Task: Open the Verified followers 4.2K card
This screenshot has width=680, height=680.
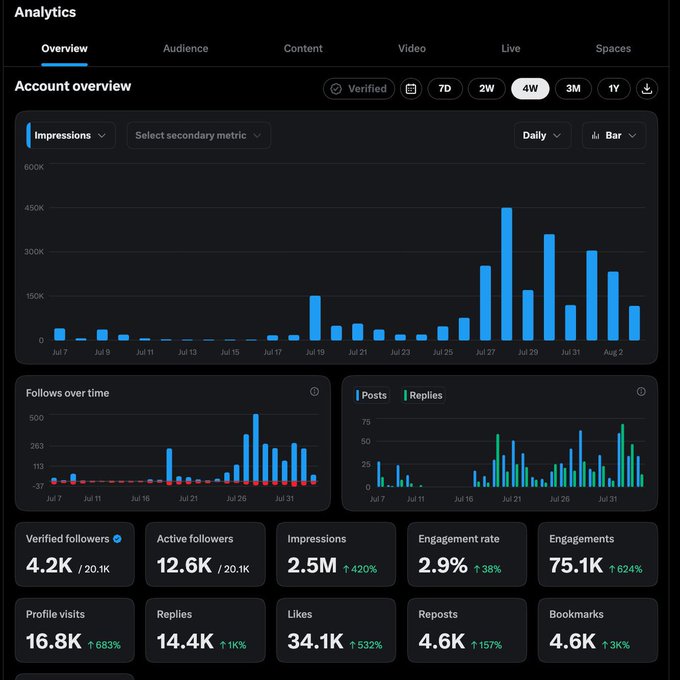Action: click(x=75, y=554)
